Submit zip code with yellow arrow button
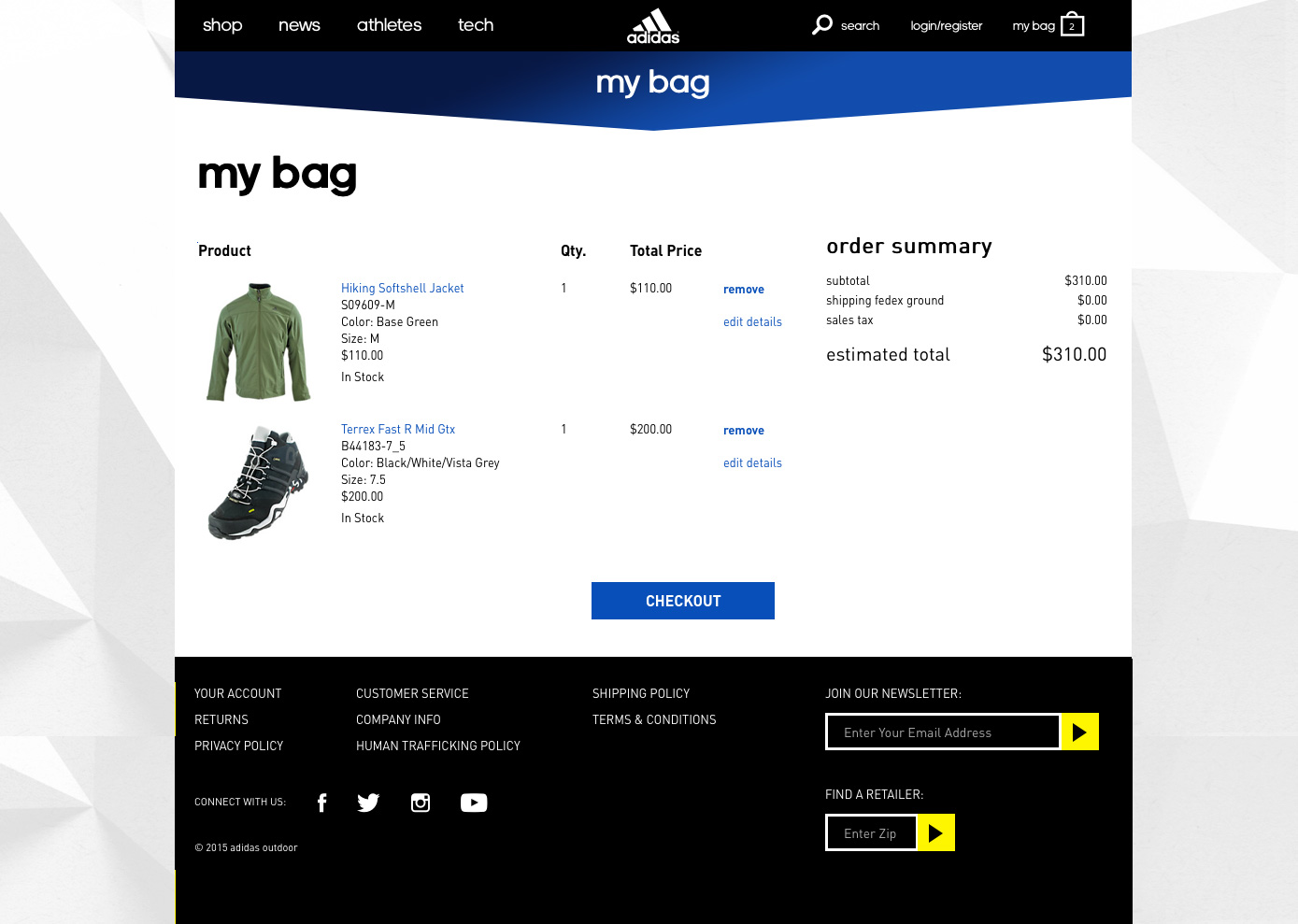 click(x=935, y=833)
